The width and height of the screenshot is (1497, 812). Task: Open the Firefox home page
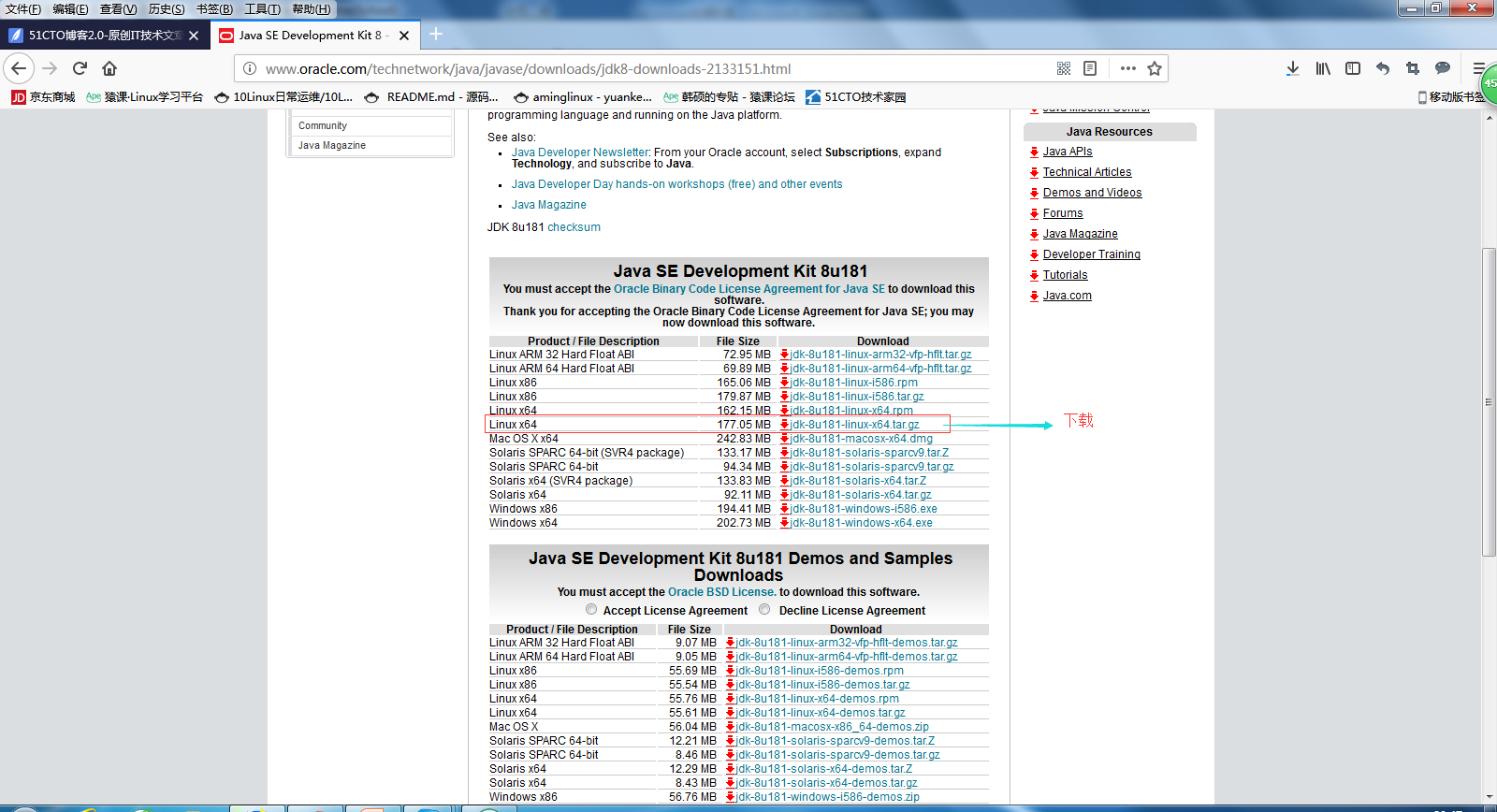109,68
